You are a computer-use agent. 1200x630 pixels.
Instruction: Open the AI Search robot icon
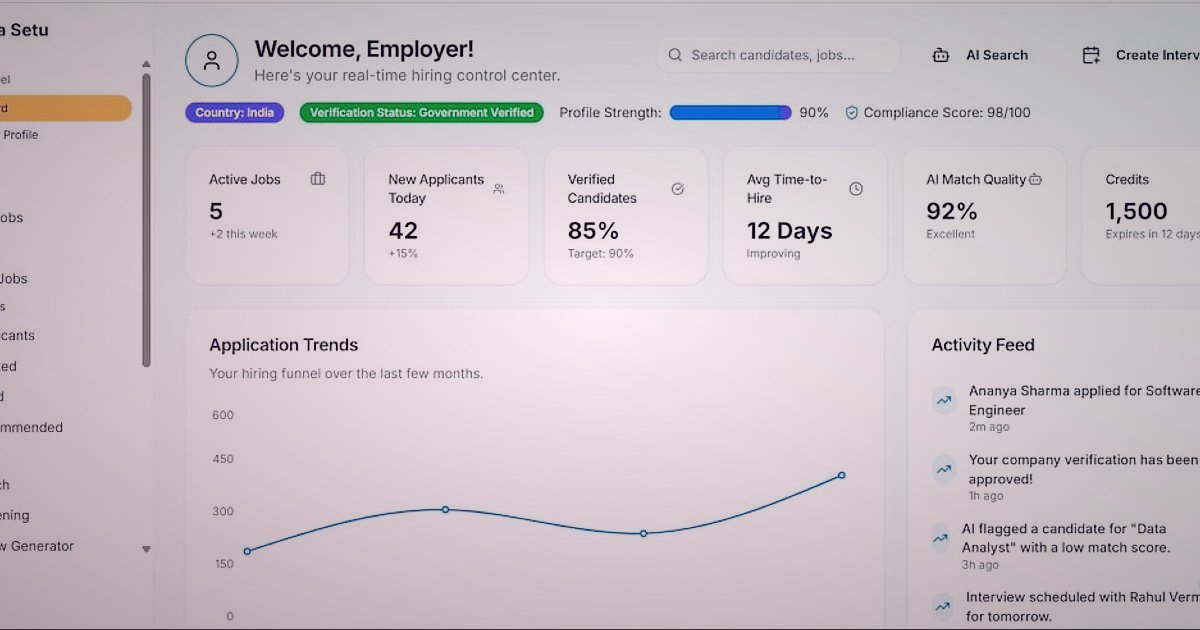[941, 55]
